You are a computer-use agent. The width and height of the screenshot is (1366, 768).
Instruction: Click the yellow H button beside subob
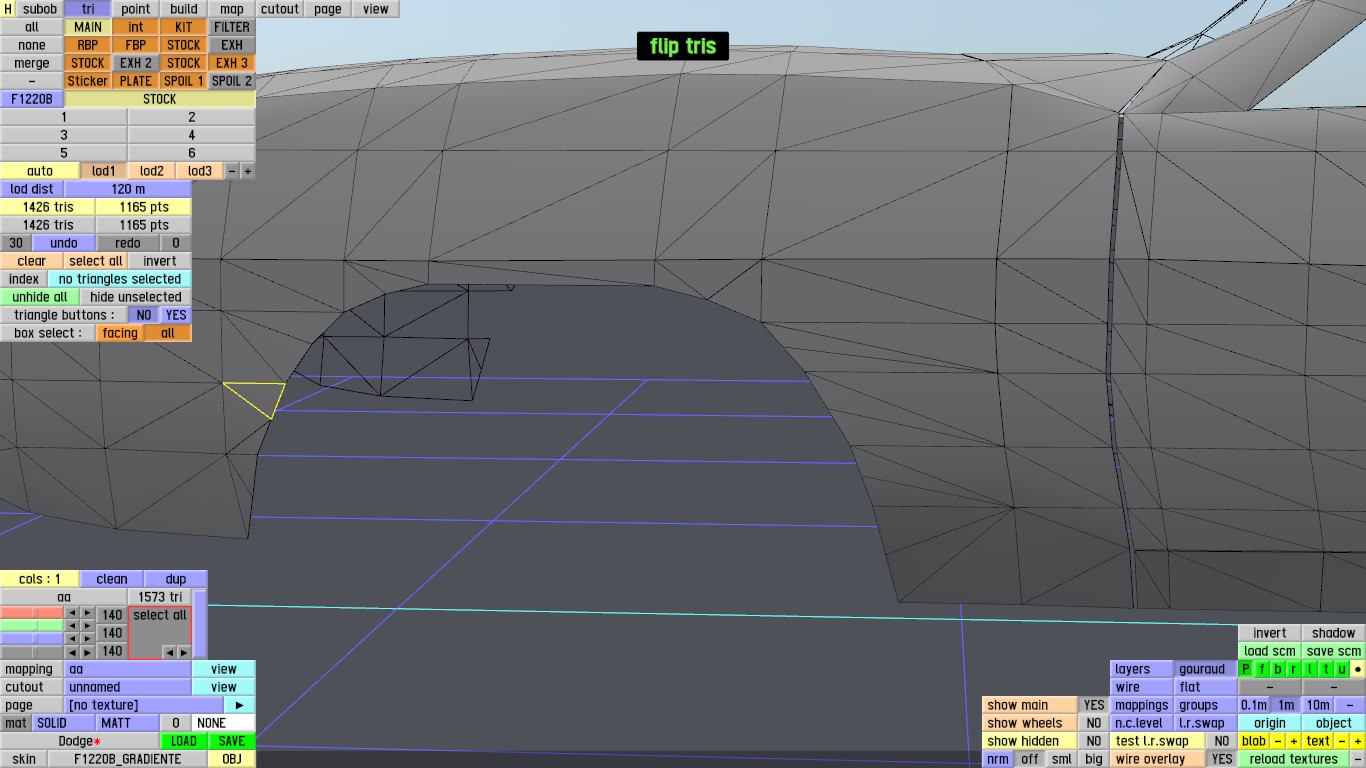8,9
